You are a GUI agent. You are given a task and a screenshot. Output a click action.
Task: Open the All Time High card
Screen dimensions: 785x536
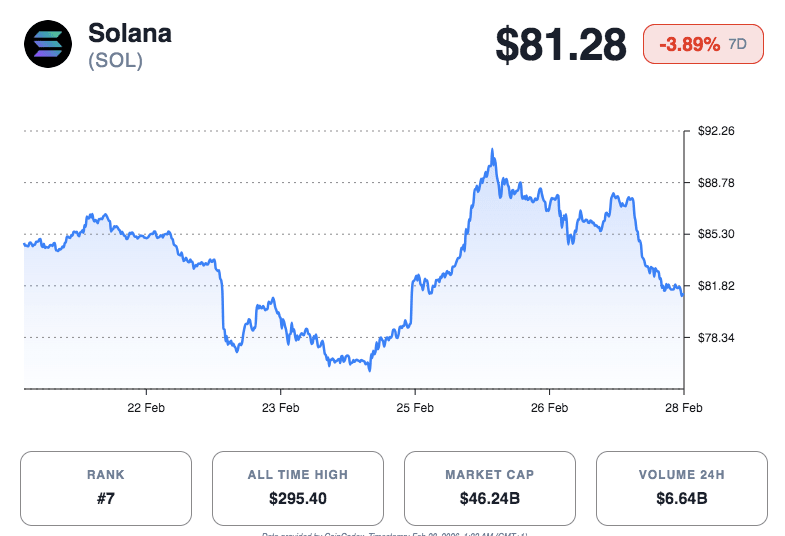pyautogui.click(x=297, y=488)
